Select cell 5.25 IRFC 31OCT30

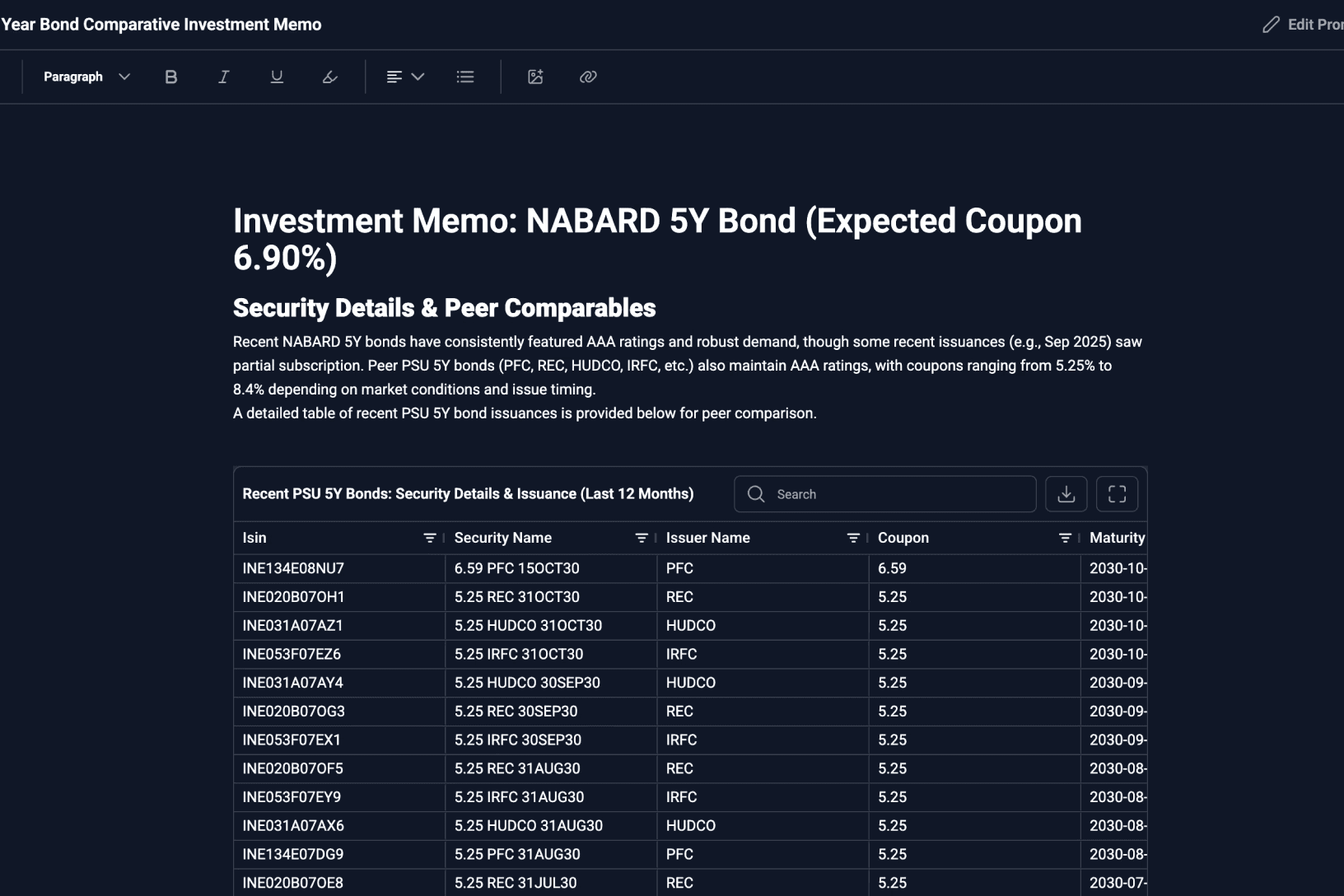pyautogui.click(x=551, y=654)
